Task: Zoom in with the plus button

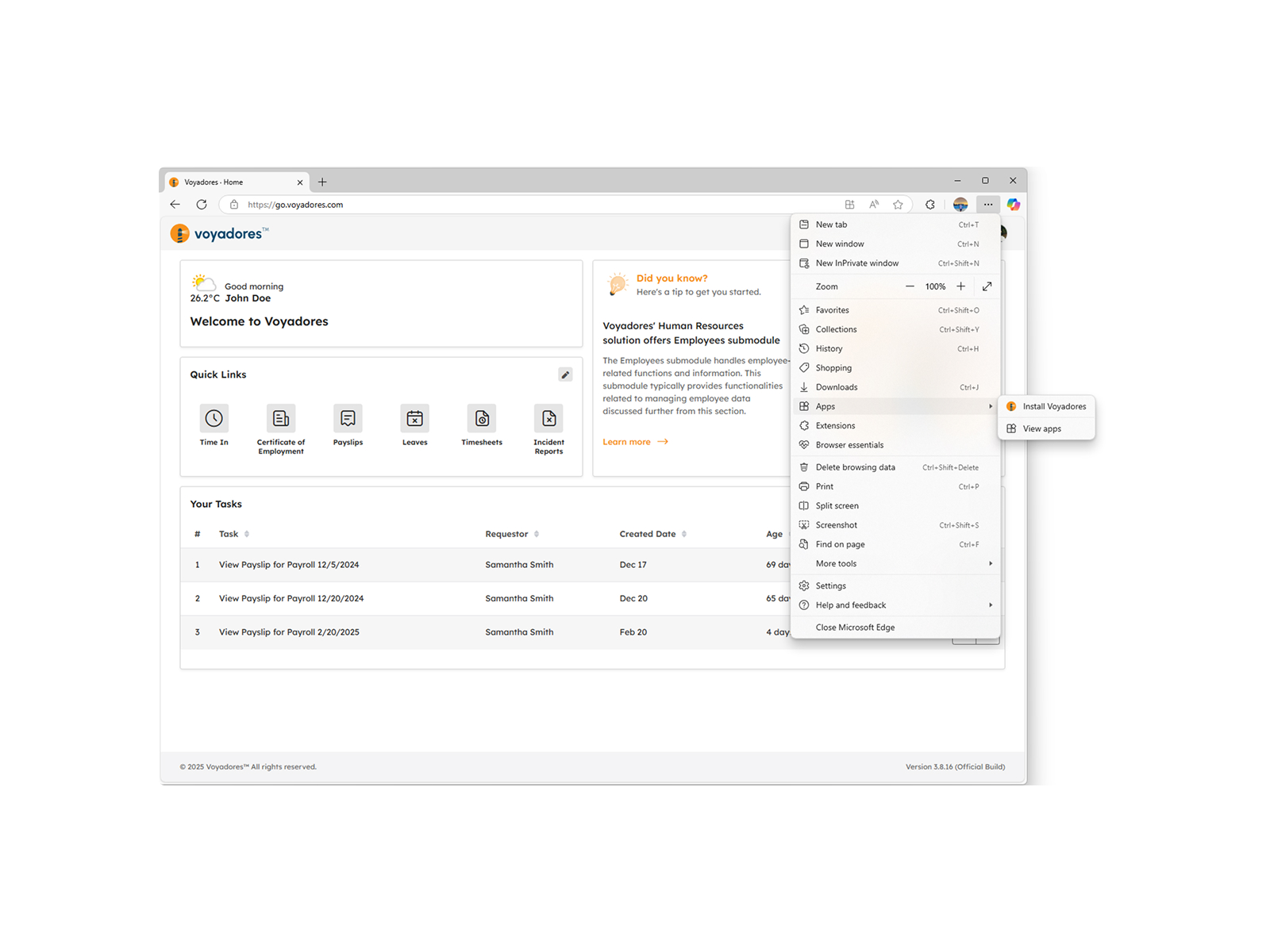Action: pyautogui.click(x=961, y=286)
